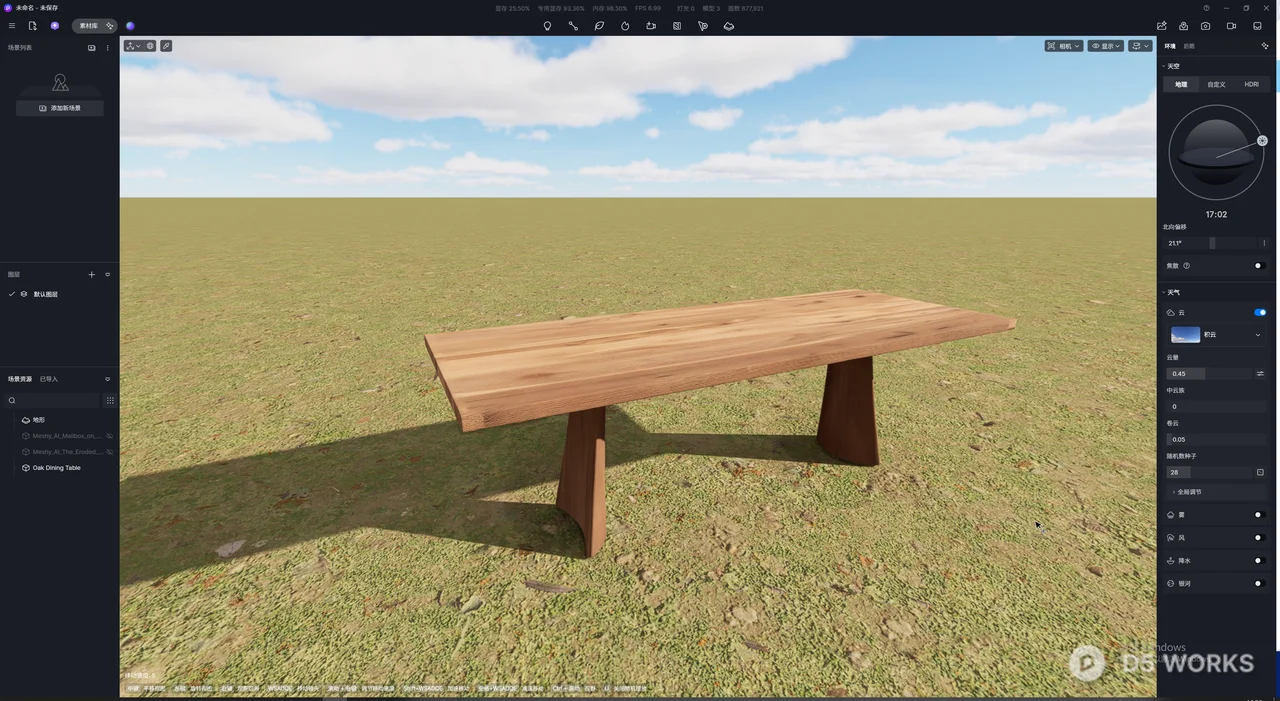Collapse the scene resources panel chevron
This screenshot has width=1280, height=701.
click(108, 379)
